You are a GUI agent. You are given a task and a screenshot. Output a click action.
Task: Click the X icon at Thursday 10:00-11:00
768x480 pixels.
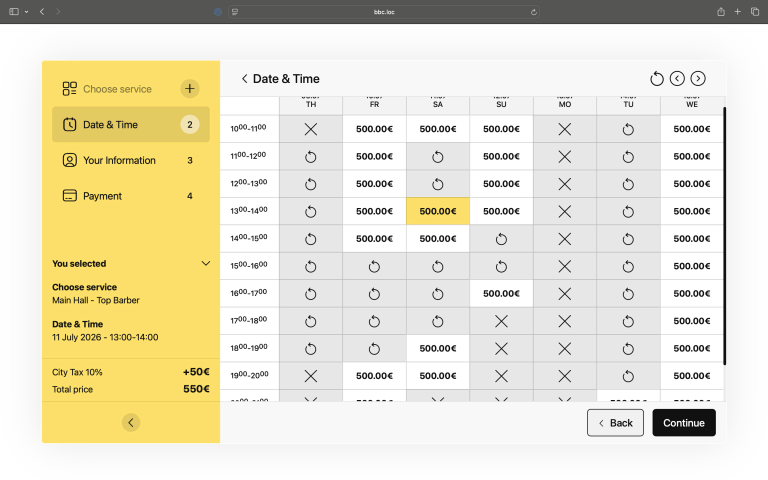pos(311,129)
